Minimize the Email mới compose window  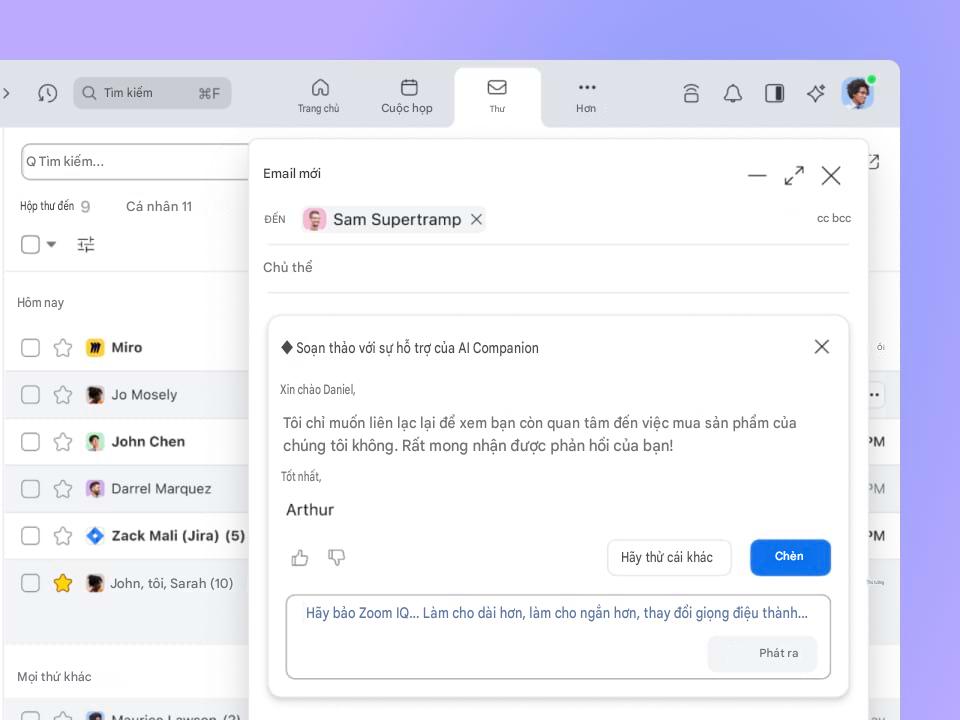(x=757, y=176)
